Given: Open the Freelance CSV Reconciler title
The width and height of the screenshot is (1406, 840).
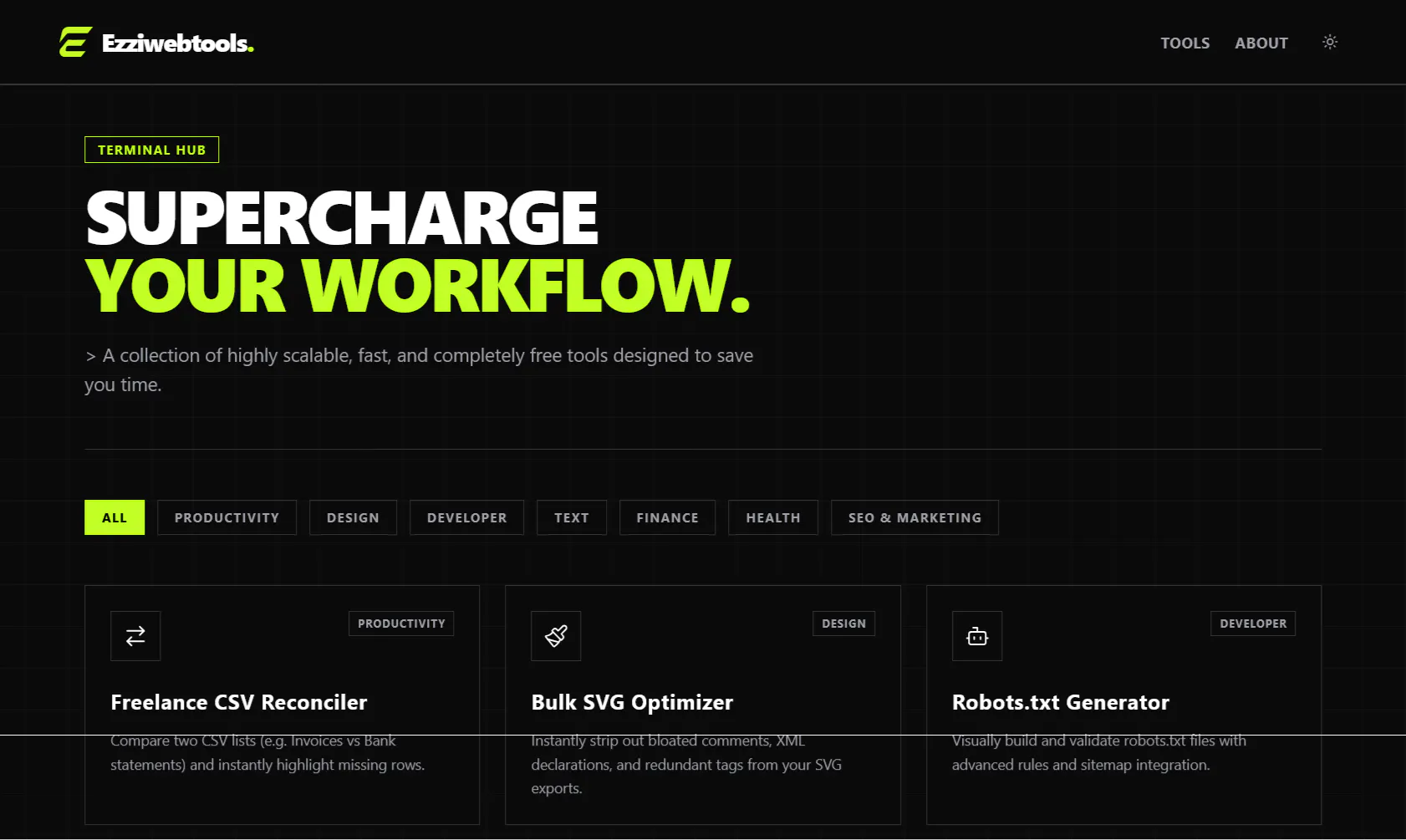Looking at the screenshot, I should click(x=239, y=702).
